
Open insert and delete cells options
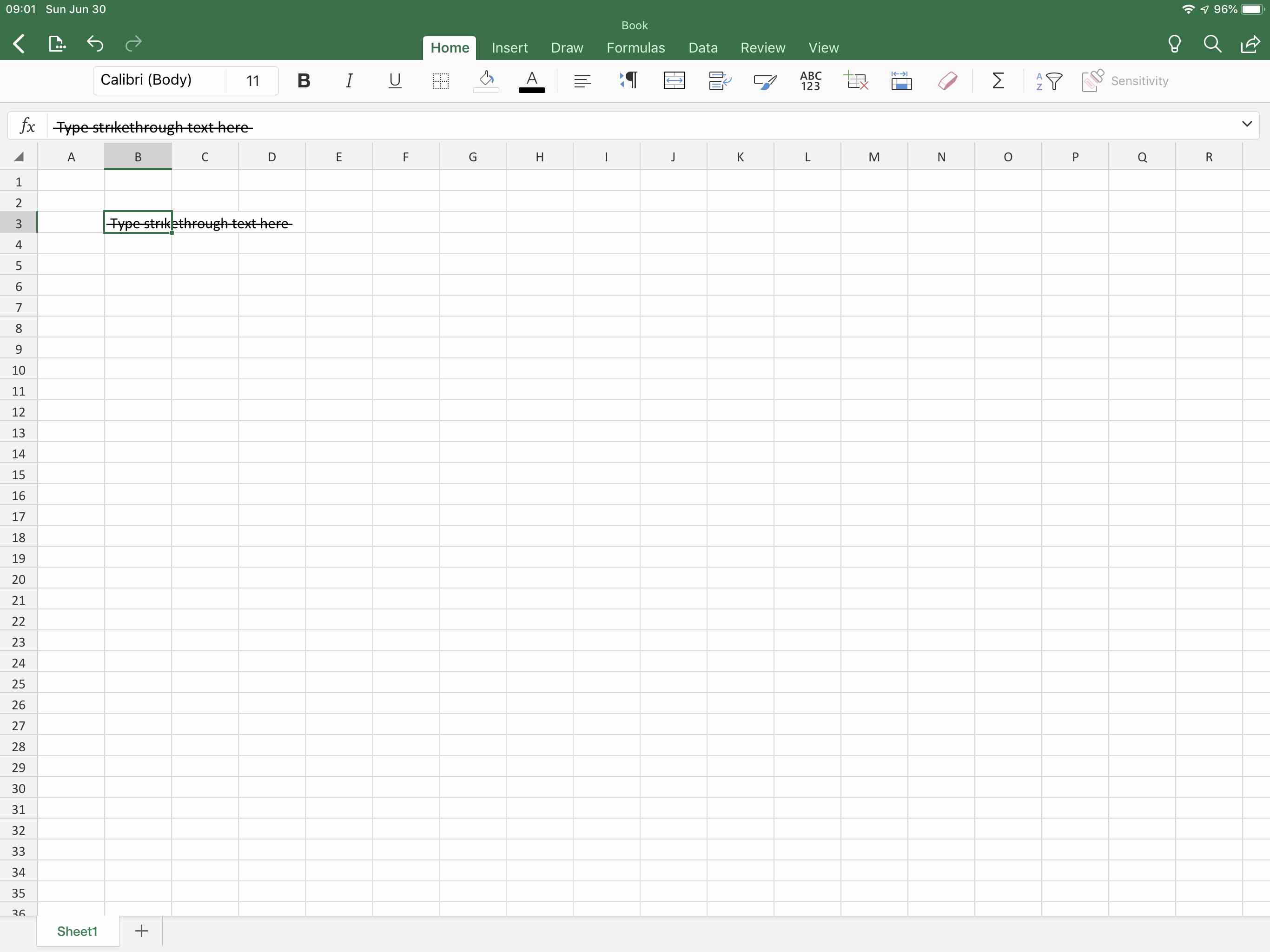(855, 81)
